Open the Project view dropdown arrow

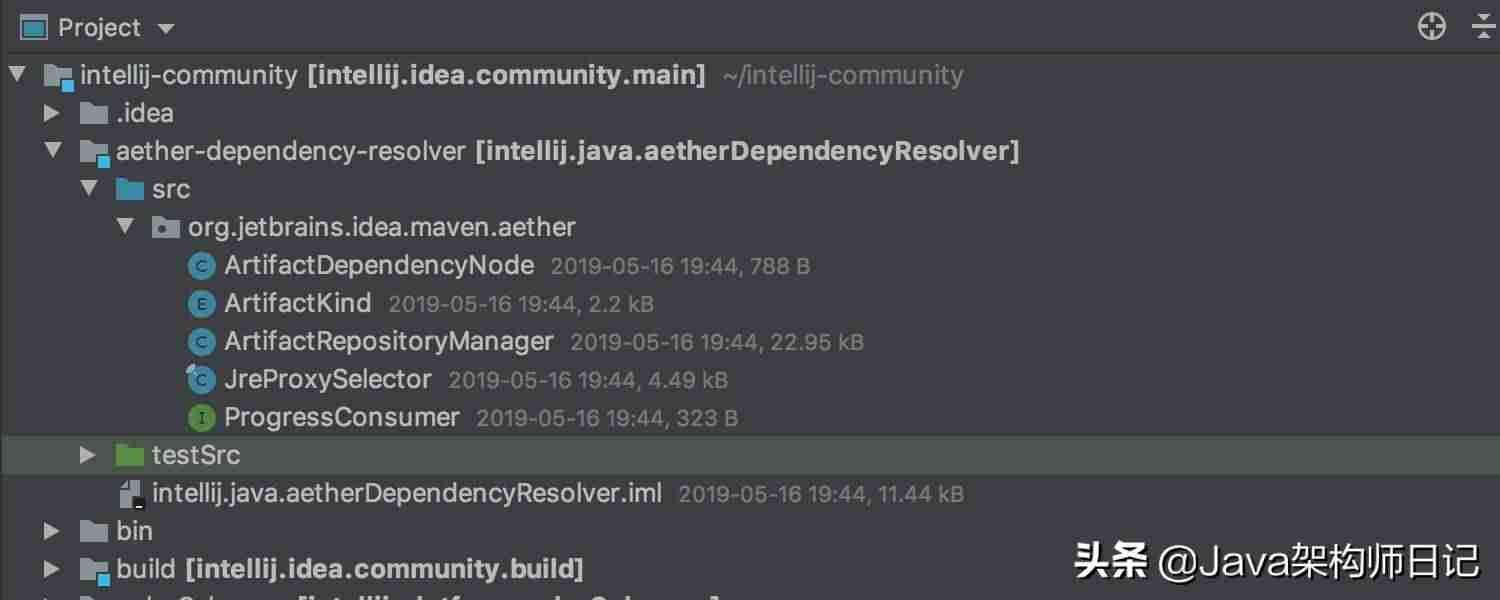tap(166, 29)
